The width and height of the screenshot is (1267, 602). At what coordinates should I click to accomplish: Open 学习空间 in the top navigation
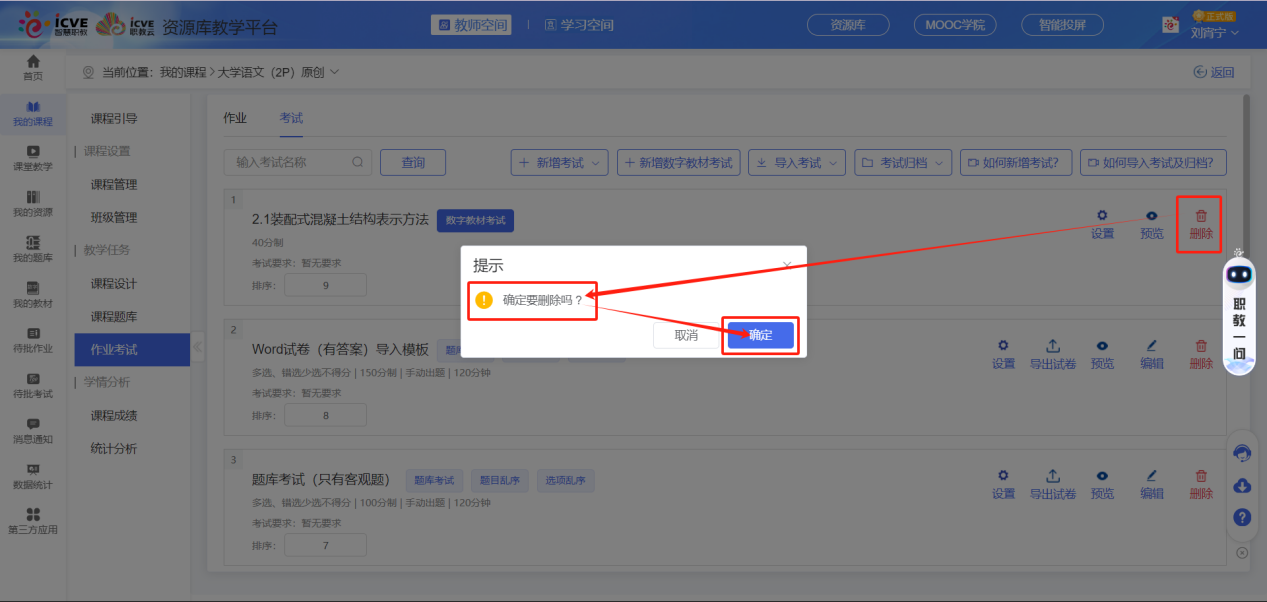pyautogui.click(x=576, y=24)
